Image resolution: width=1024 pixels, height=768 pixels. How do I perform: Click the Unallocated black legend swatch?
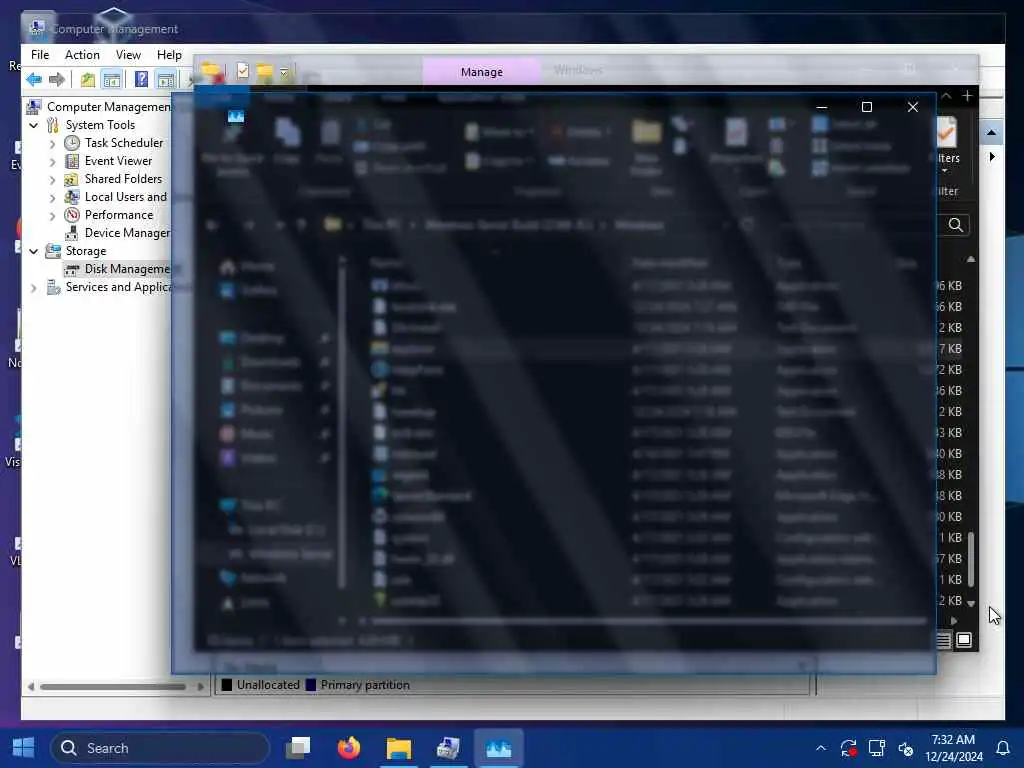[227, 684]
